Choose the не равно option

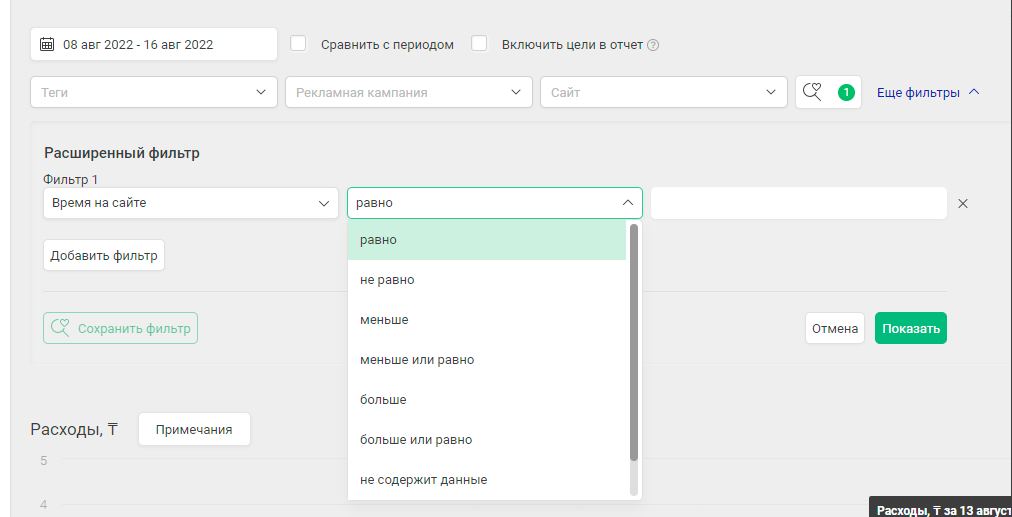(x=487, y=280)
